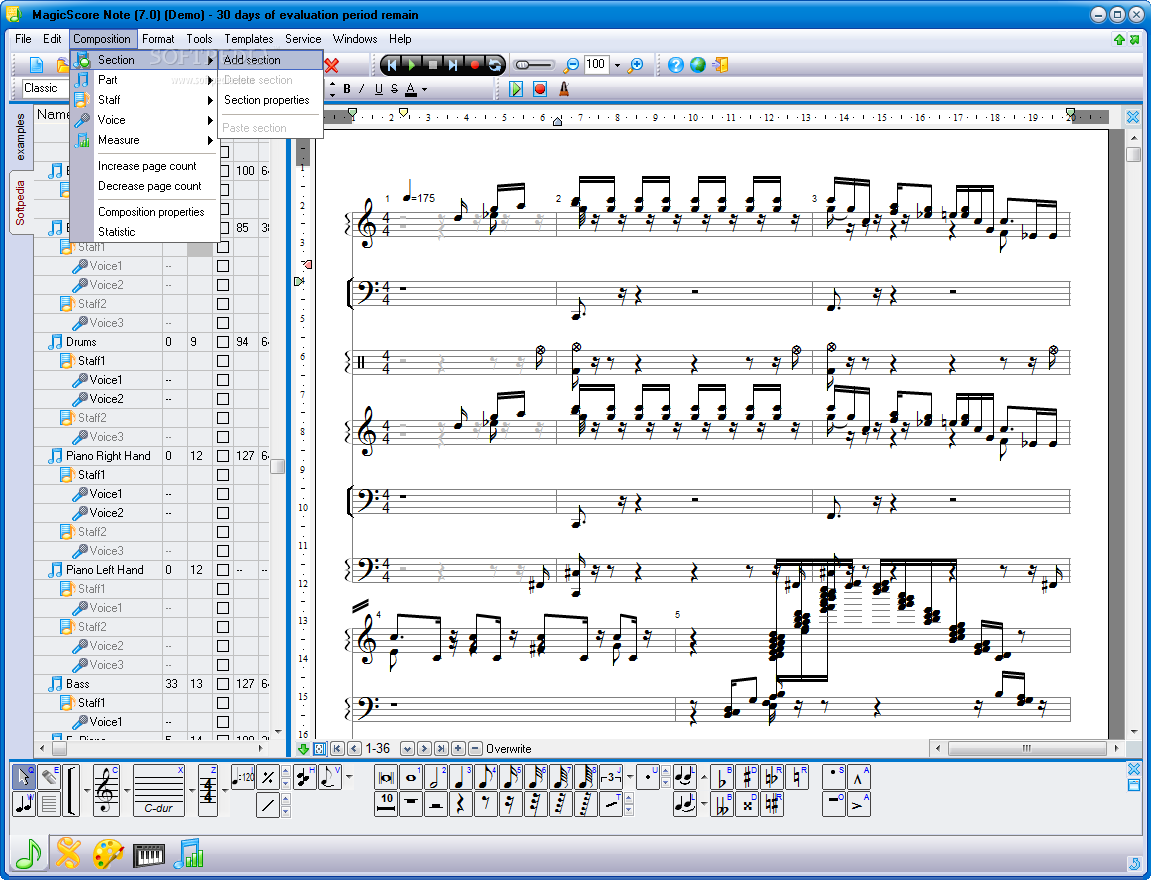
Task: Select the whole note duration
Action: tap(410, 777)
